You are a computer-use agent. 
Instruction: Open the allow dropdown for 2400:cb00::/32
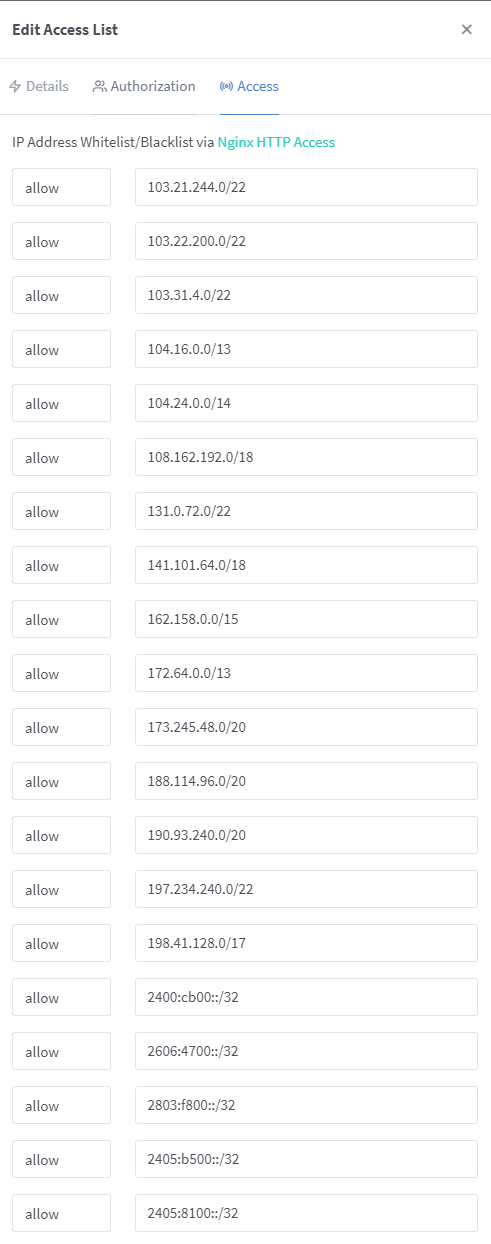[x=61, y=998]
